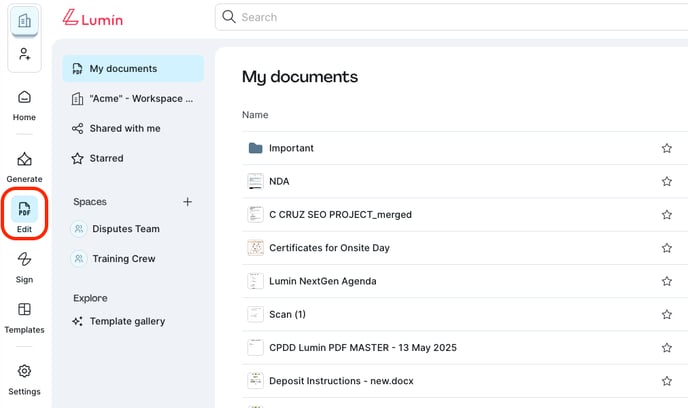Star Deposit Instructions - new.docx

[x=667, y=381]
